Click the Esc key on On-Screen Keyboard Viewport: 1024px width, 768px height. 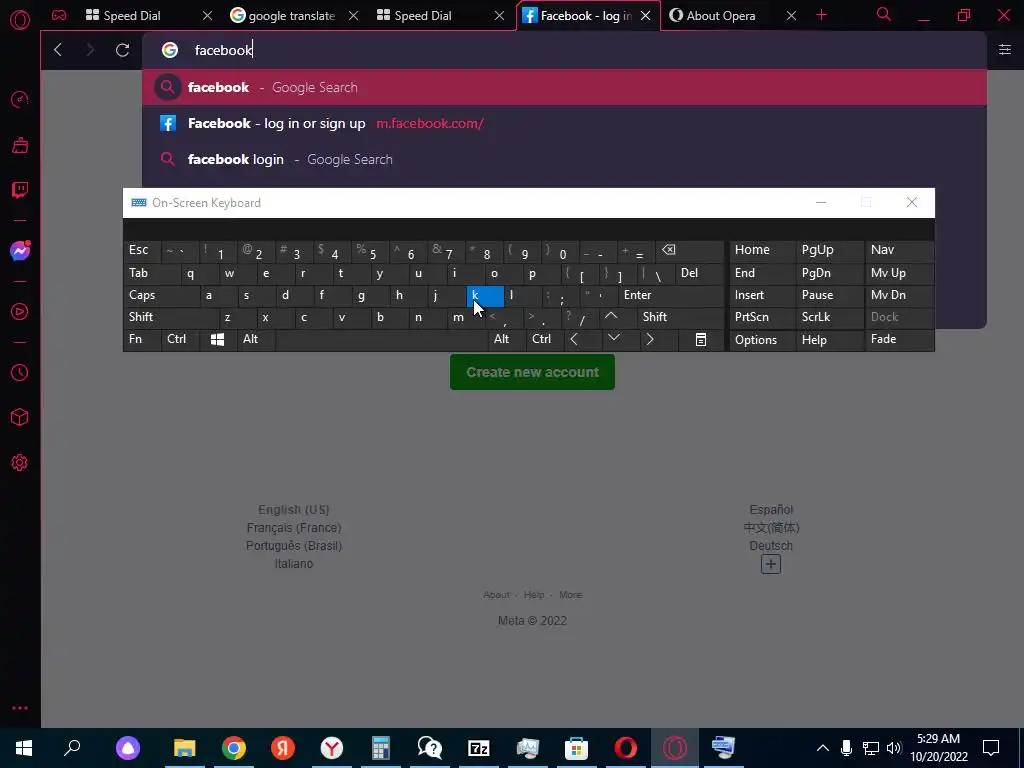142,250
